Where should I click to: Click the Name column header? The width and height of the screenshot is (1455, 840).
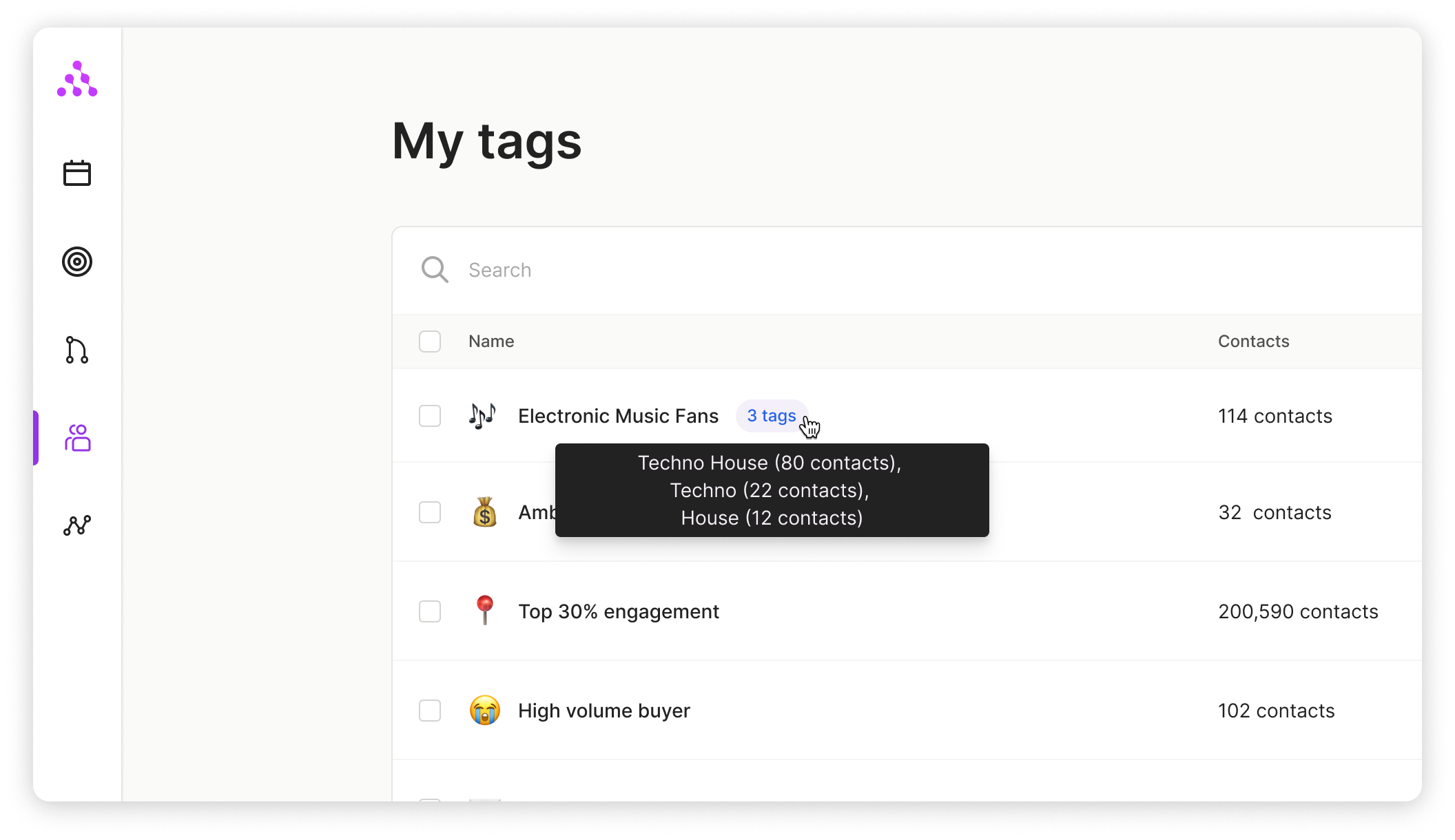coord(491,342)
